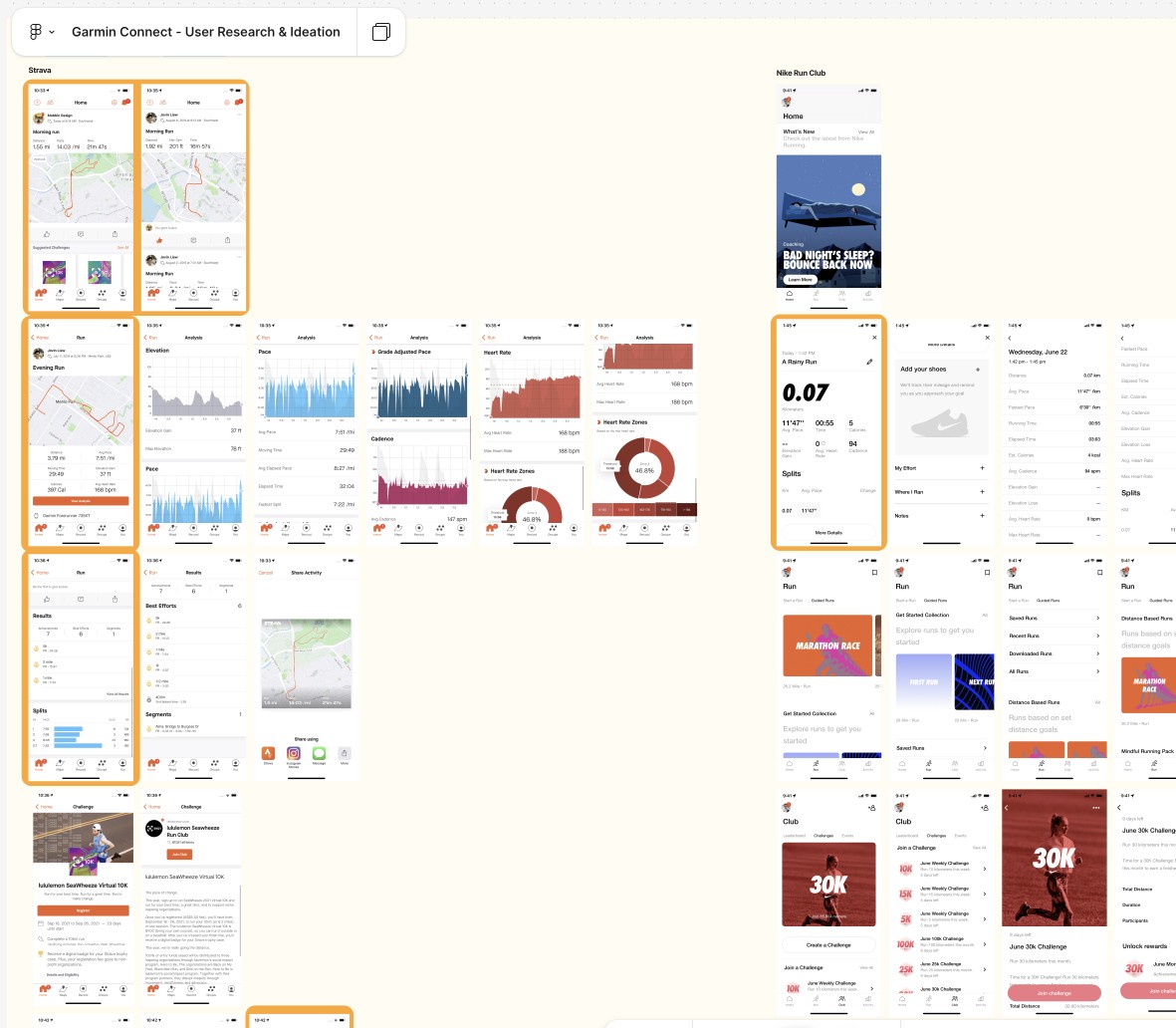Screen dimensions: 1176x1028
Task: Click Cancel in the Share Activity frame
Action: pyautogui.click(x=266, y=573)
